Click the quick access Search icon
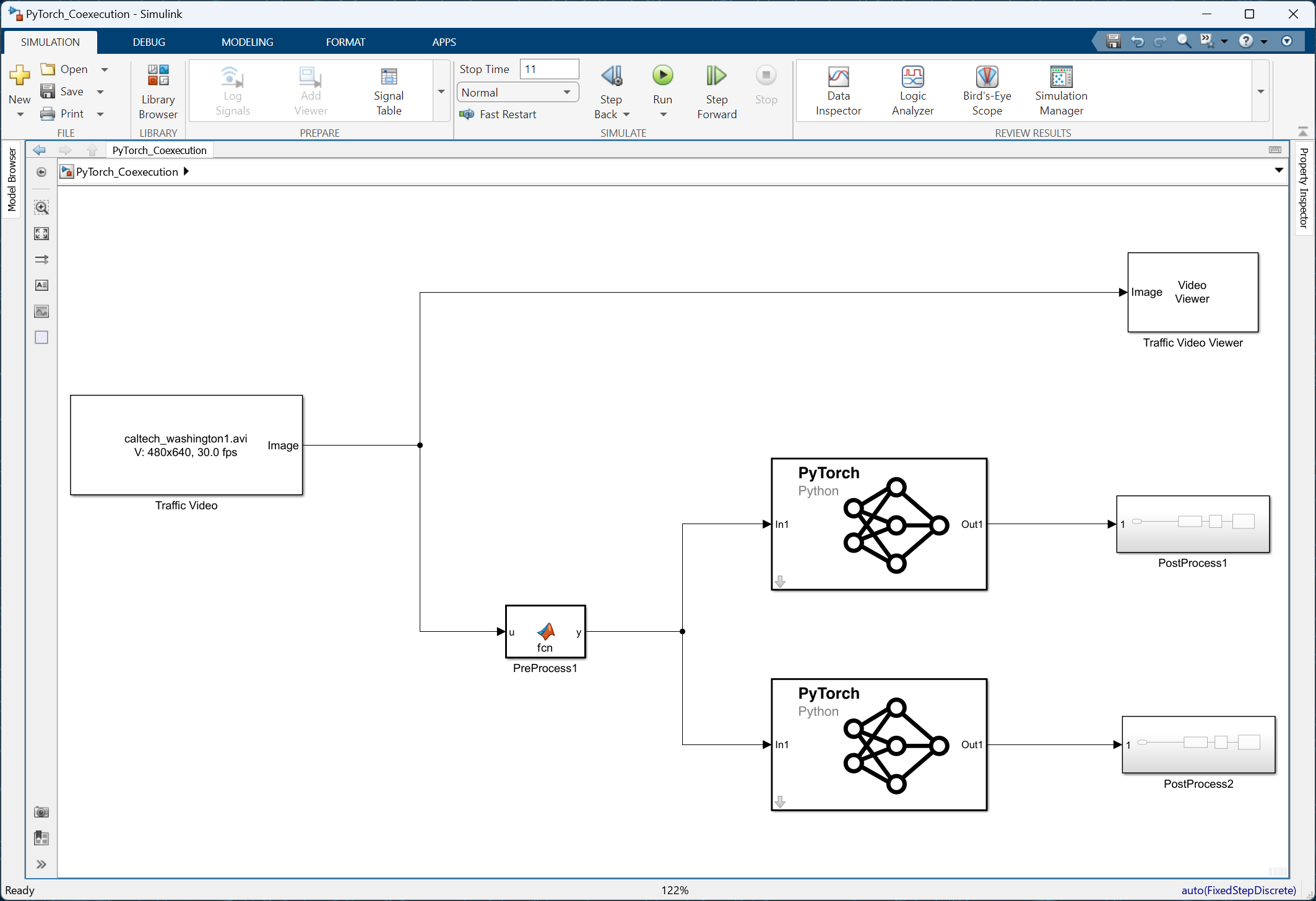This screenshot has width=1316, height=901. [x=1184, y=41]
